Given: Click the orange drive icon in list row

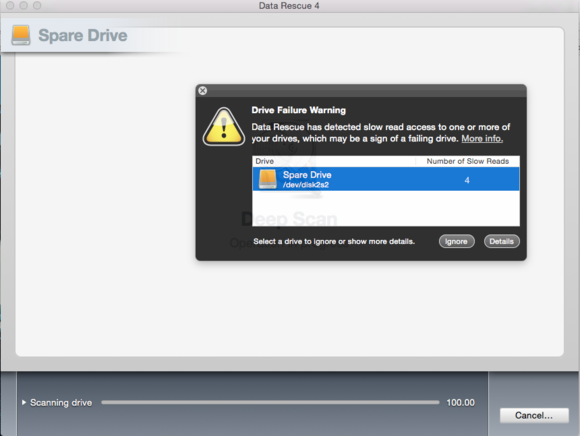Looking at the screenshot, I should [268, 179].
